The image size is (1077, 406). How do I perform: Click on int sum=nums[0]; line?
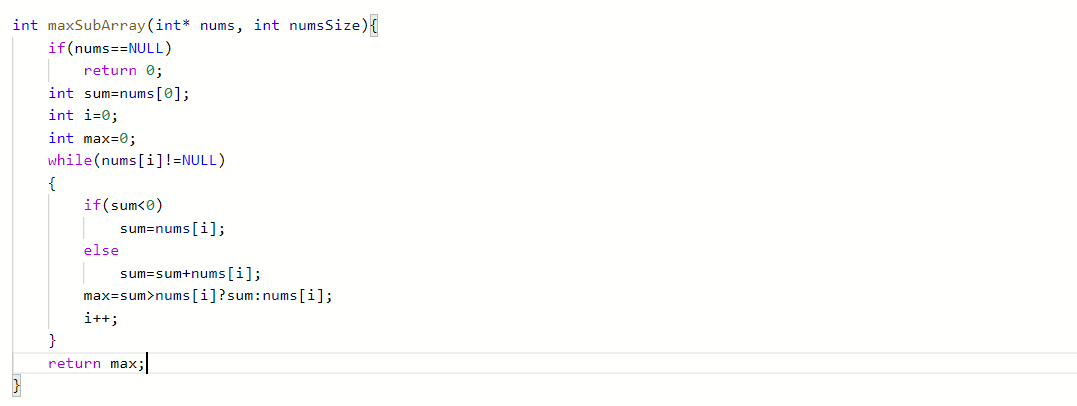[118, 93]
